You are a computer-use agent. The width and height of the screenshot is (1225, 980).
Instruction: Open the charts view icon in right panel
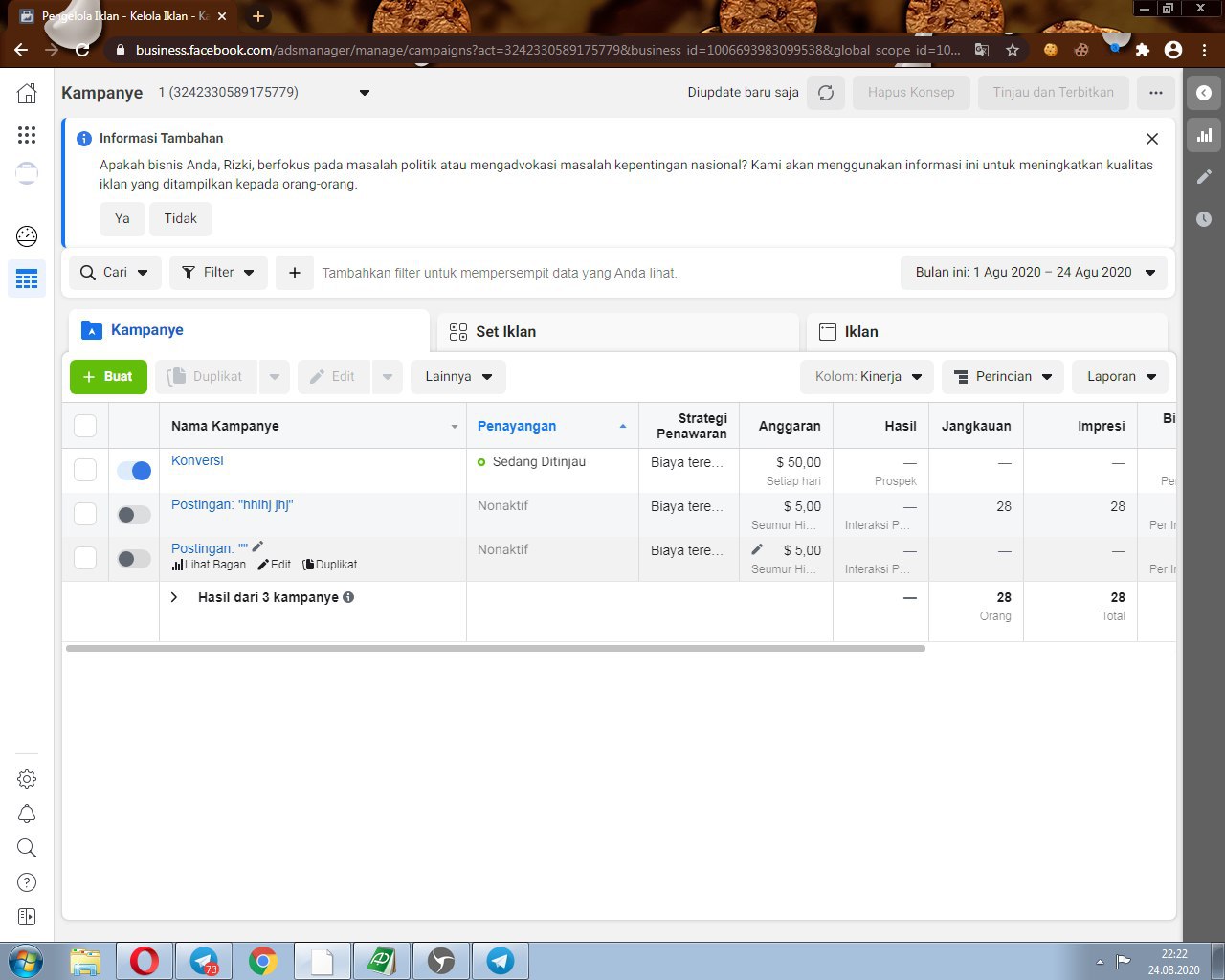(1204, 135)
